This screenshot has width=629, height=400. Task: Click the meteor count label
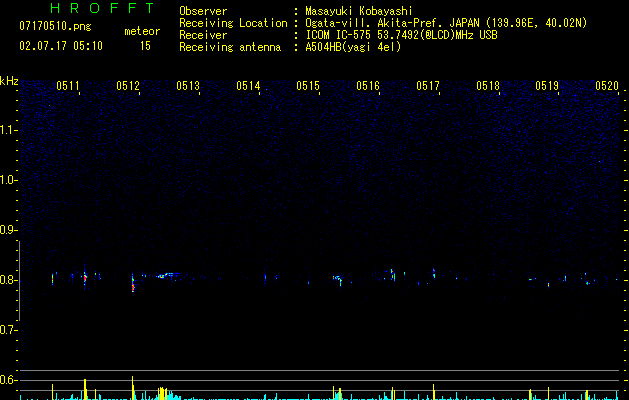pyautogui.click(x=142, y=31)
